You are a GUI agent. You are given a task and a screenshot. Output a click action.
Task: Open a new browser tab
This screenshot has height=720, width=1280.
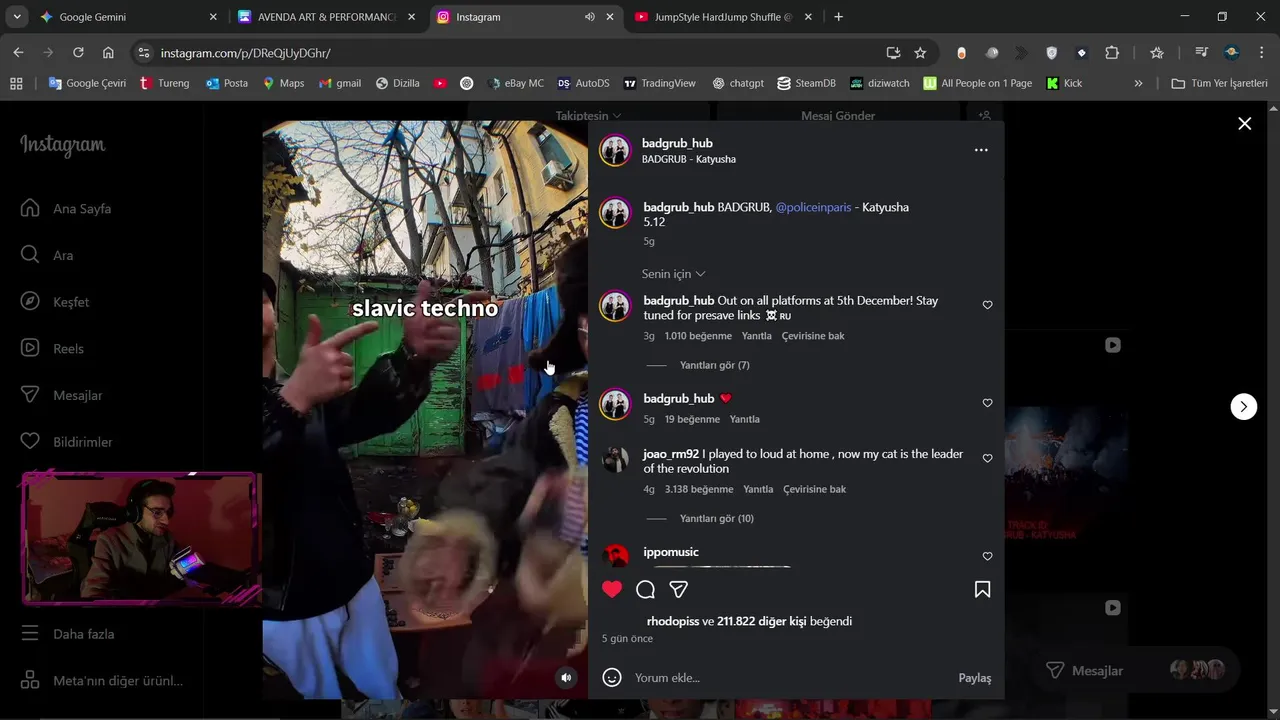[x=838, y=17]
